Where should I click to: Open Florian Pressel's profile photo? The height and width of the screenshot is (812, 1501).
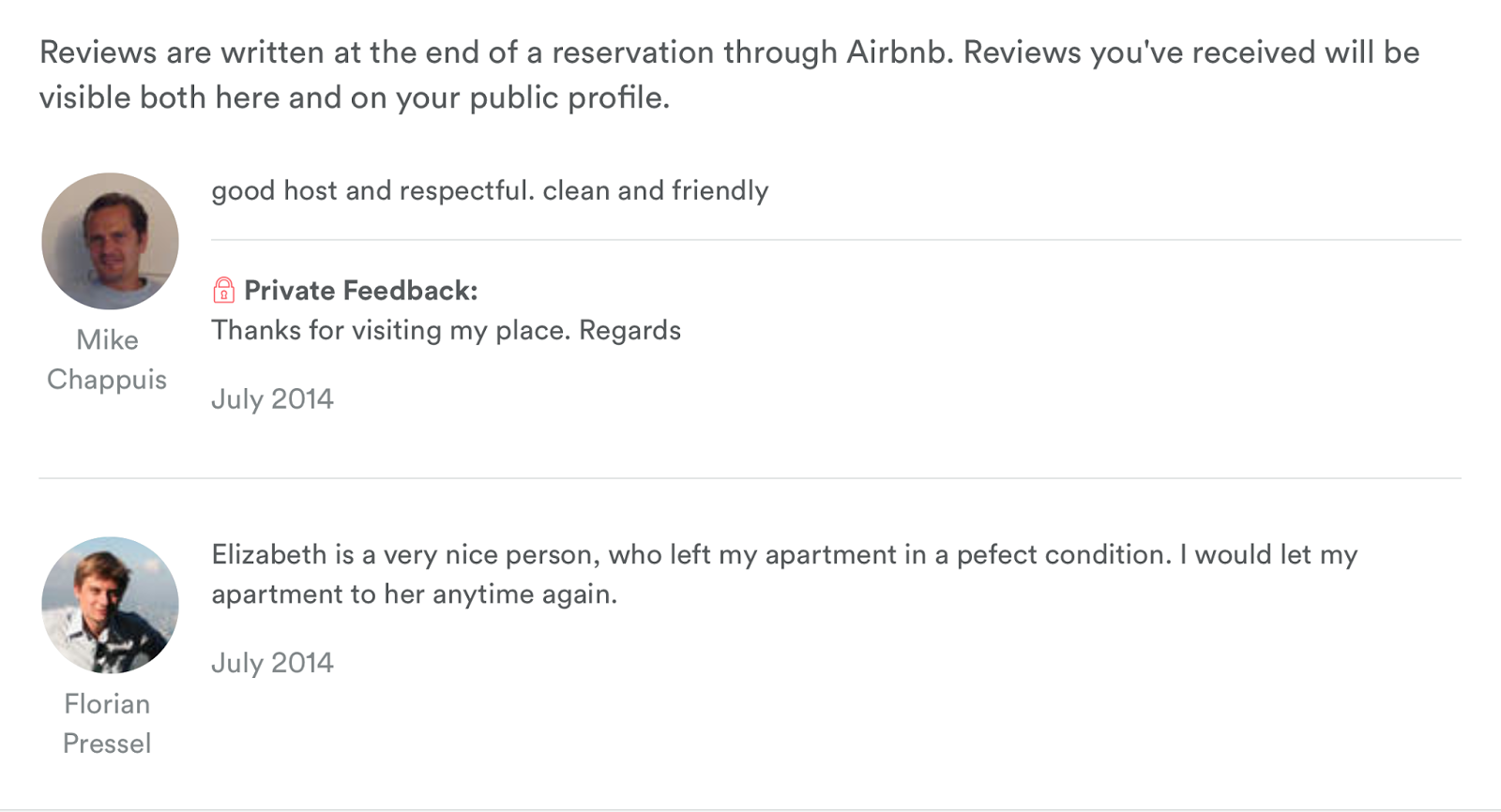pos(110,605)
